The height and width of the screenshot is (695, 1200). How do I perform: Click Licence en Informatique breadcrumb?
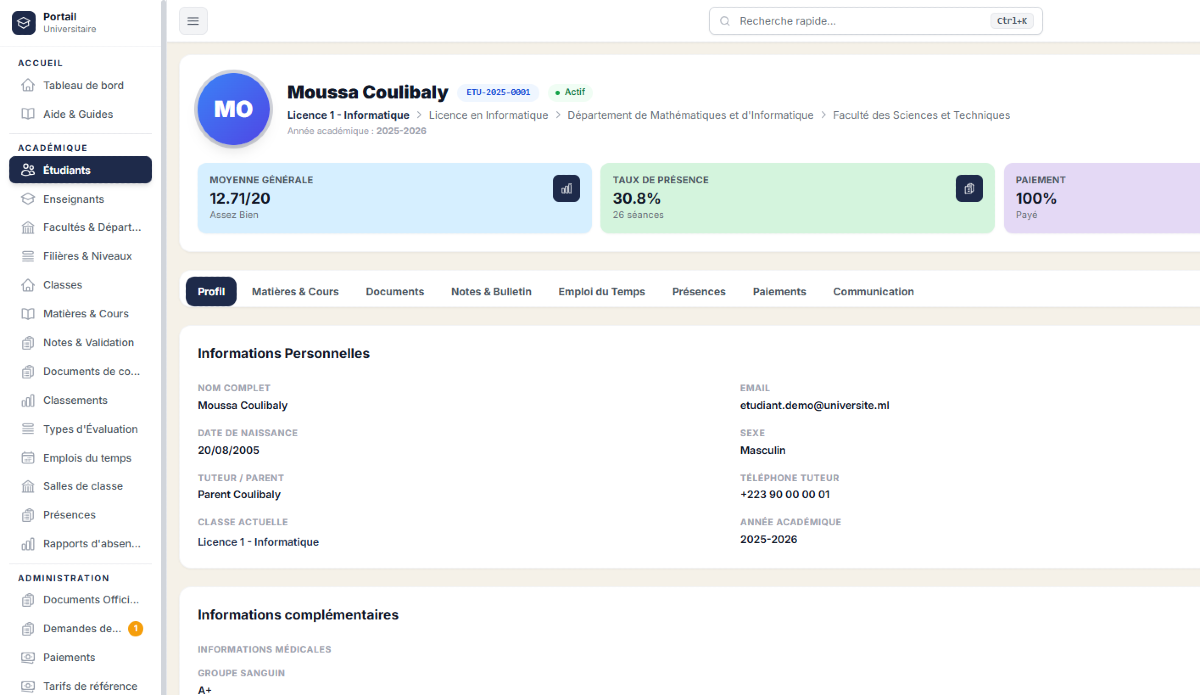point(488,115)
